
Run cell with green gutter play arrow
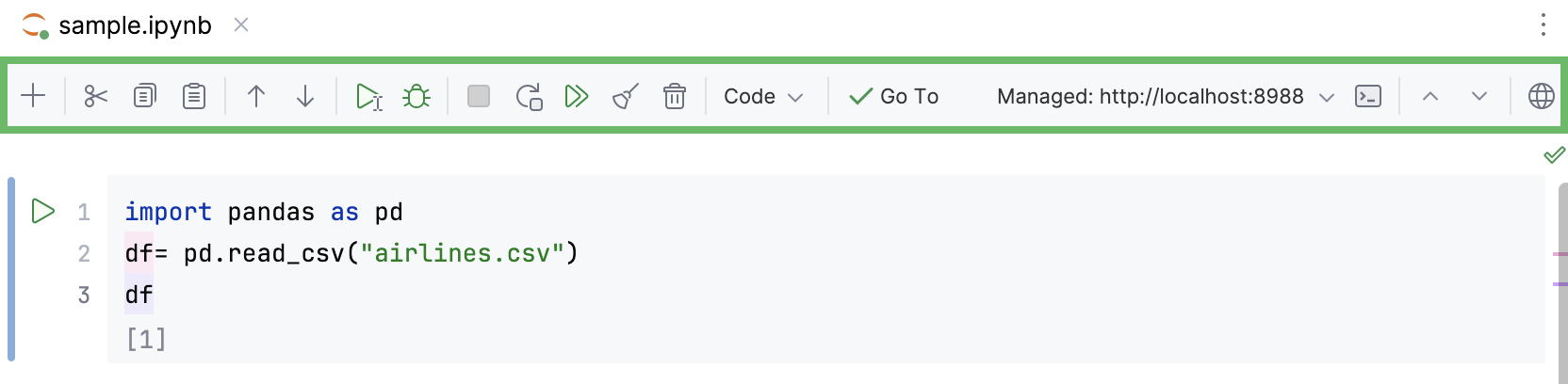click(x=42, y=211)
